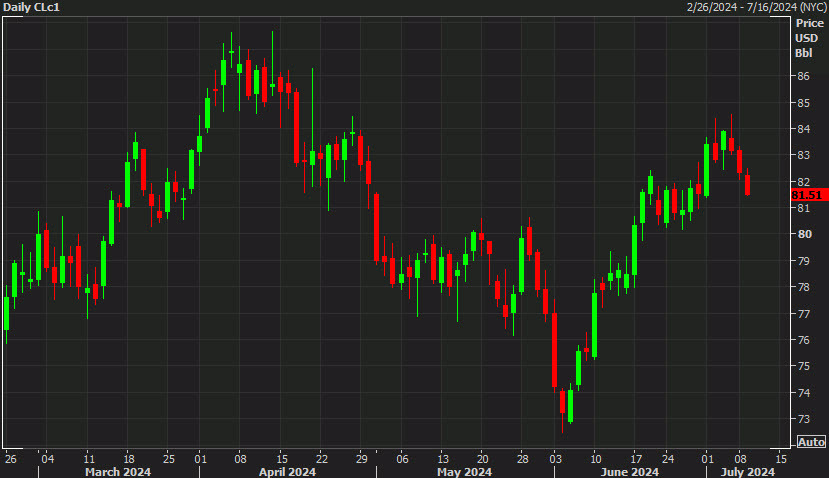The width and height of the screenshot is (829, 478).
Task: Click the March 2024 month label
Action: tap(118, 472)
